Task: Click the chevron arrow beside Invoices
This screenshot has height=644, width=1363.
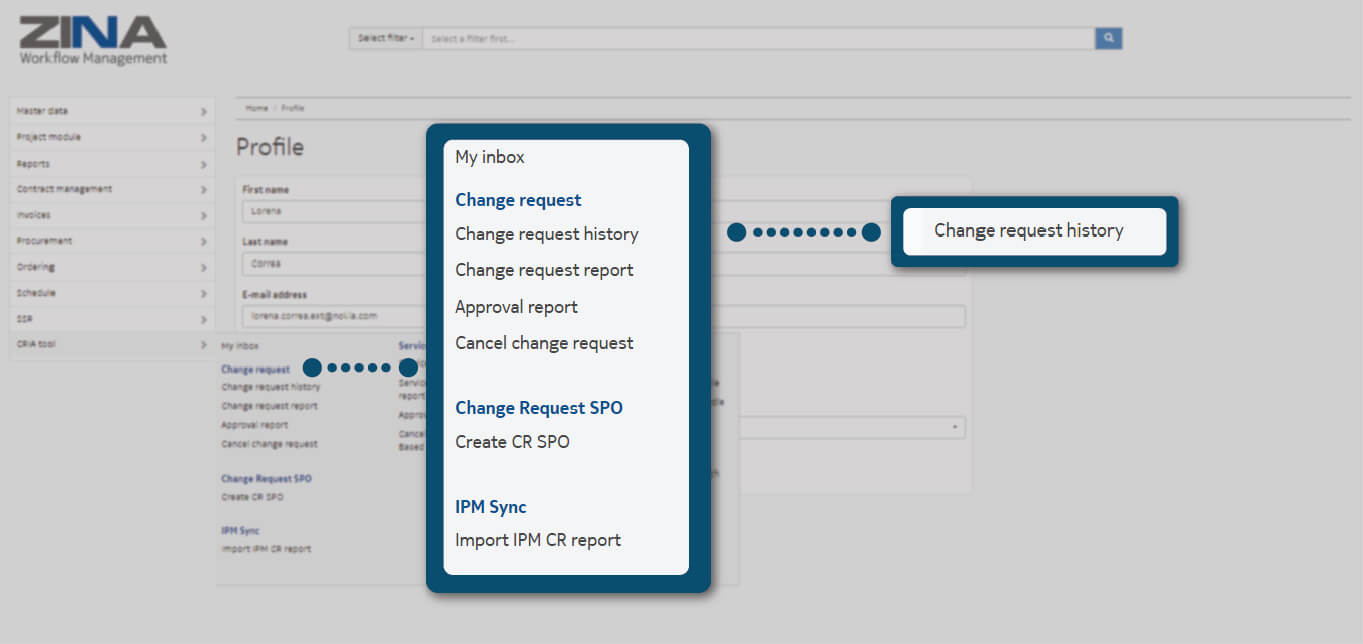Action: [x=203, y=215]
